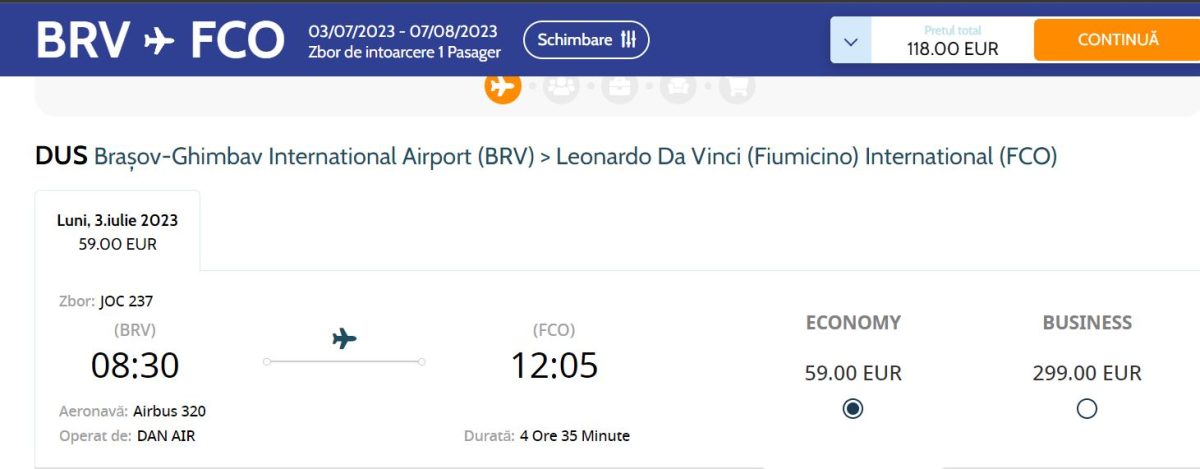1200x469 pixels.
Task: Open the Pretul total 118.00 EUR summary
Action: 952,41
